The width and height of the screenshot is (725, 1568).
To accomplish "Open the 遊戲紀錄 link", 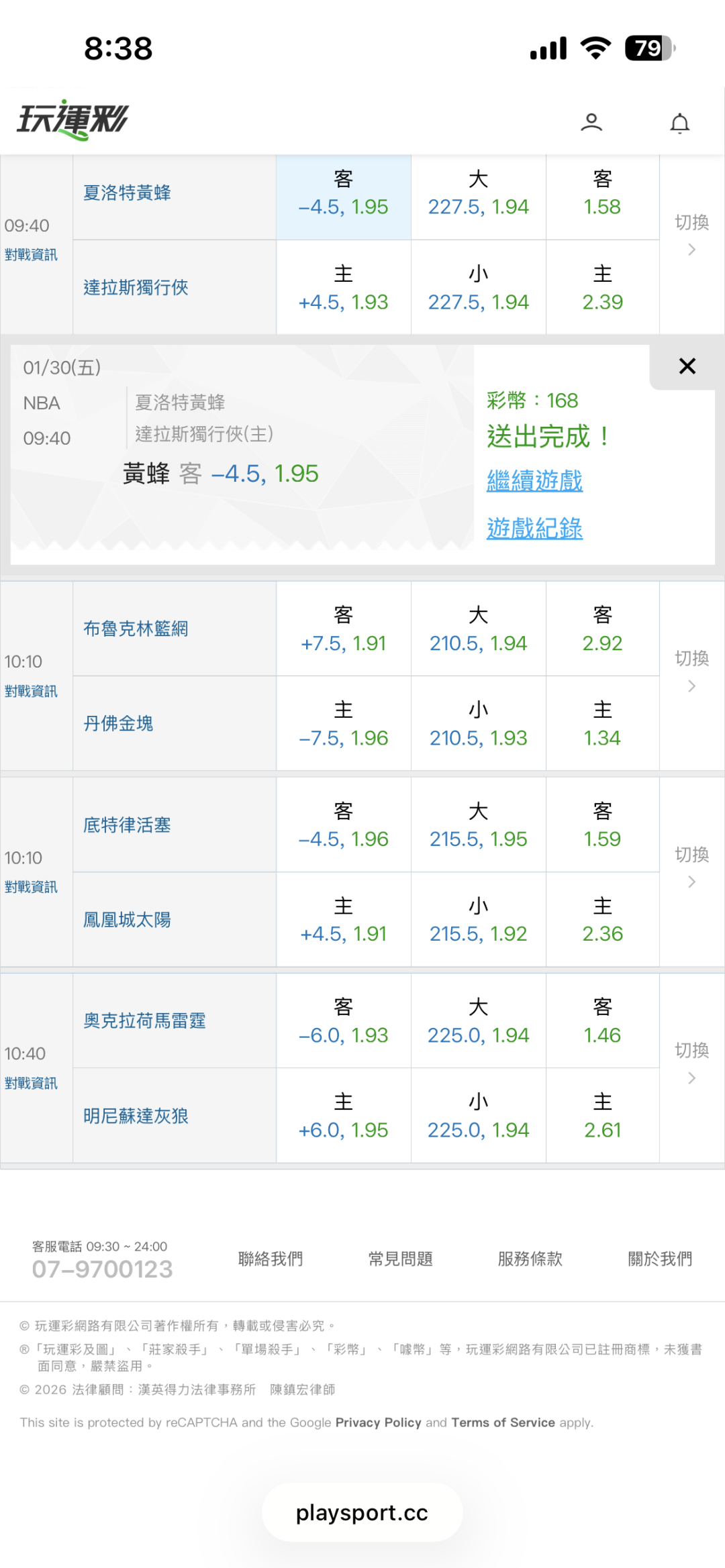I will [x=534, y=528].
